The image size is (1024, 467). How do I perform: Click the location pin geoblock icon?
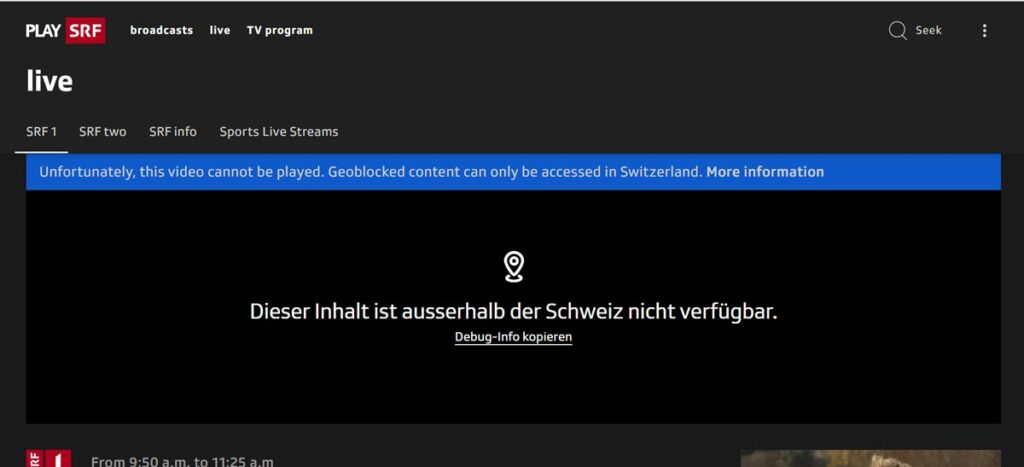click(x=514, y=267)
